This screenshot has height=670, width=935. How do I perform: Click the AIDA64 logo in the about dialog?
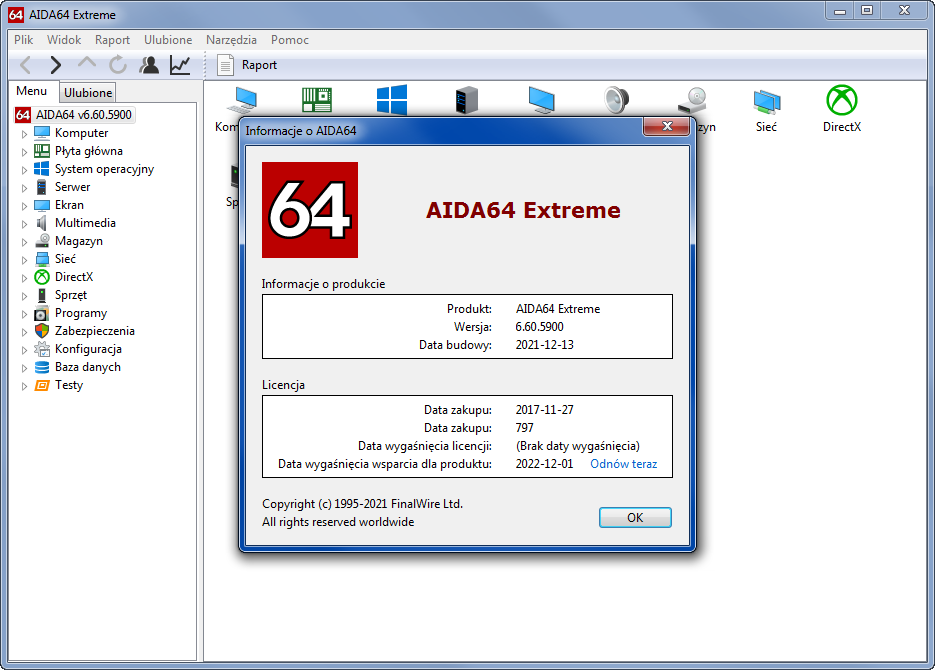(x=310, y=210)
